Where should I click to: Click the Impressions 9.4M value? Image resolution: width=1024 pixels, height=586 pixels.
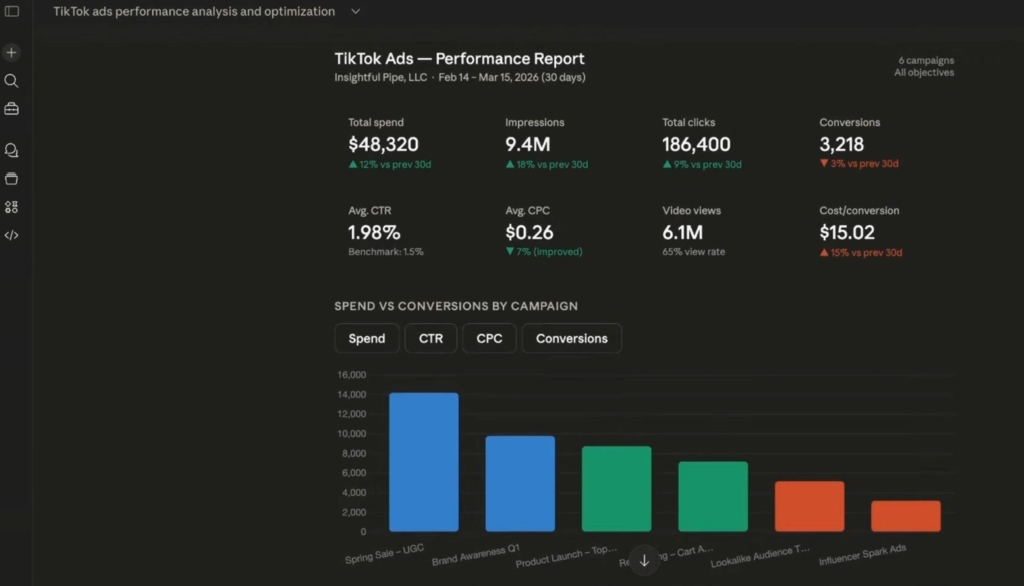click(x=528, y=144)
